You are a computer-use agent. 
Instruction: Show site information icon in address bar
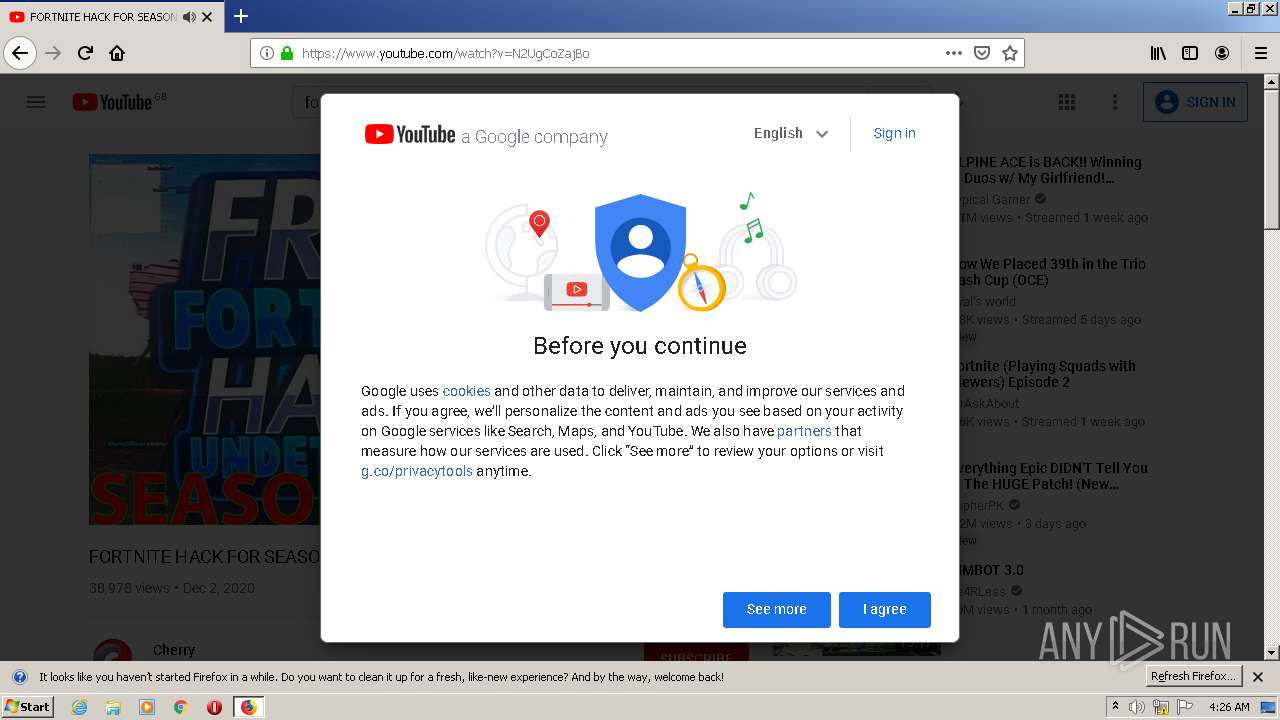[266, 53]
